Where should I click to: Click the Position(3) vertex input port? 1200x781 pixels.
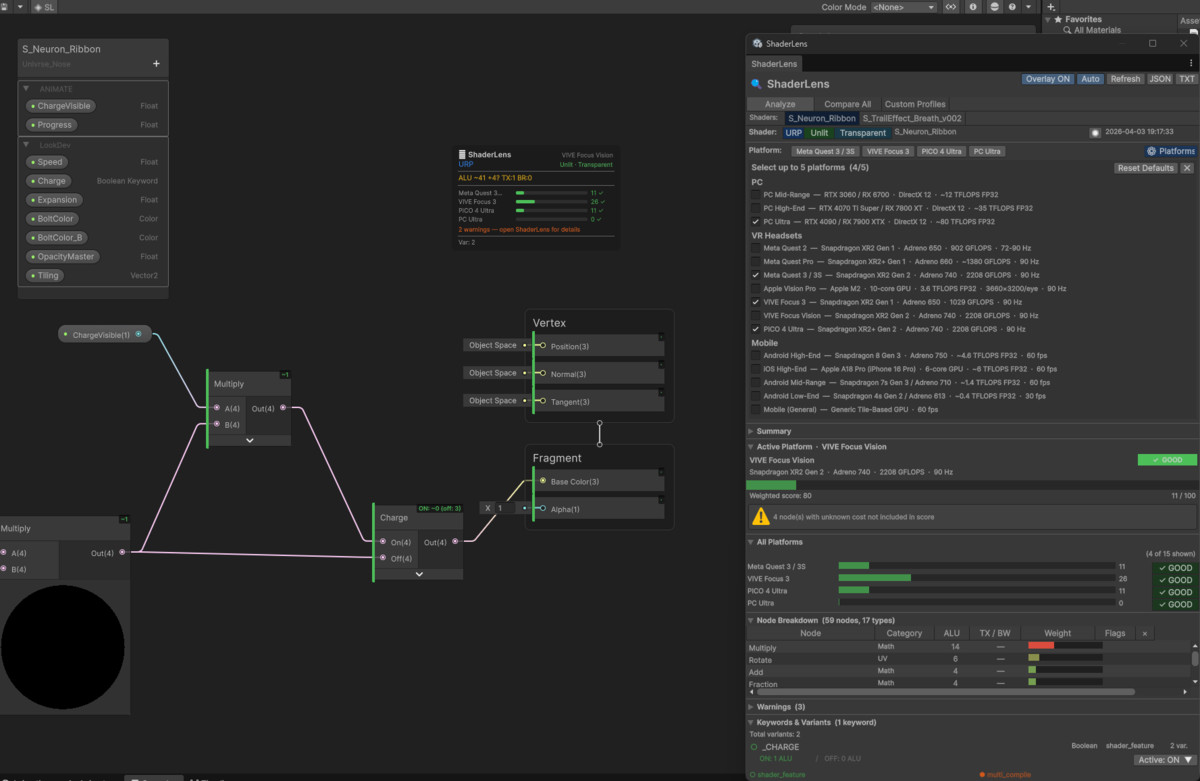pos(543,346)
